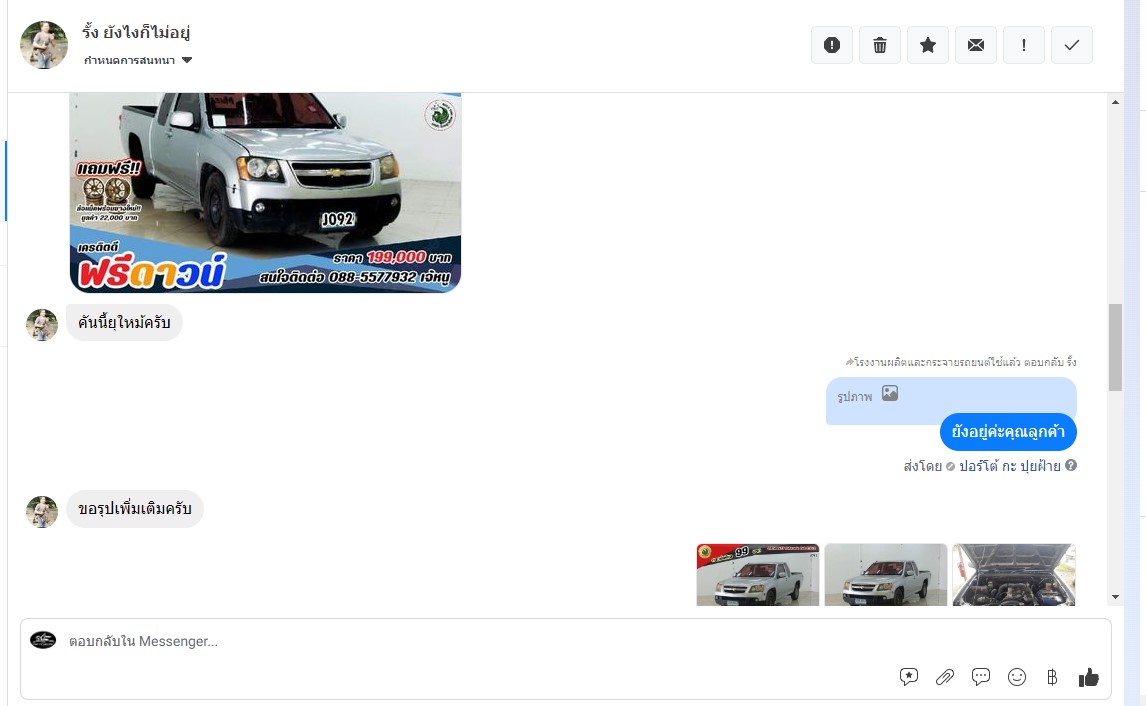Image resolution: width=1146 pixels, height=706 pixels.
Task: Open first sent truck thumbnail with red banner
Action: point(757,574)
